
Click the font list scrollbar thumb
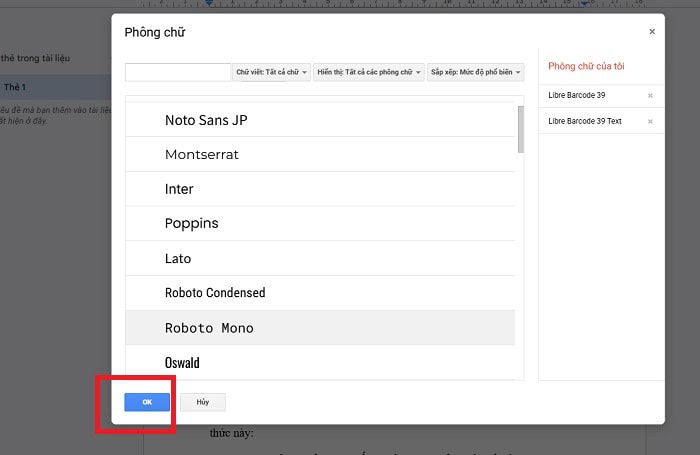(520, 128)
